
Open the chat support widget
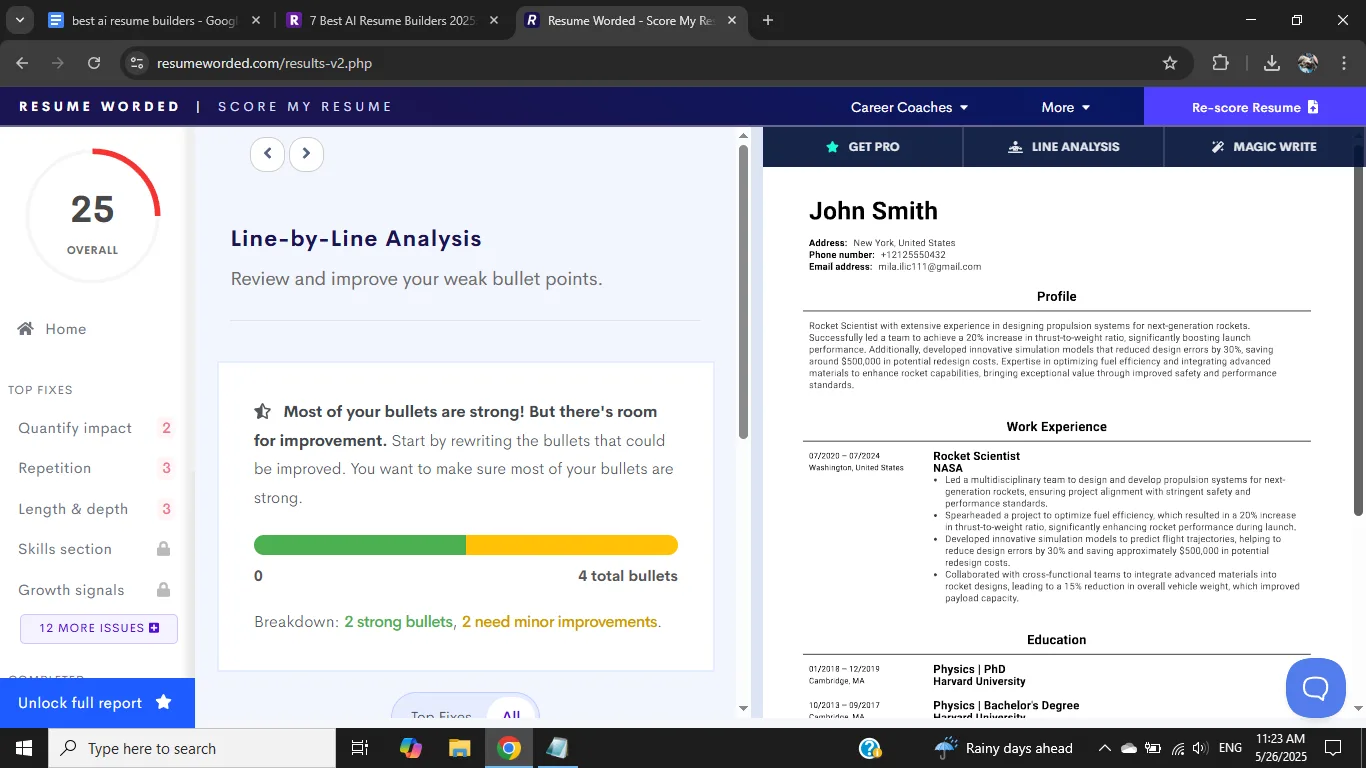(x=1315, y=688)
